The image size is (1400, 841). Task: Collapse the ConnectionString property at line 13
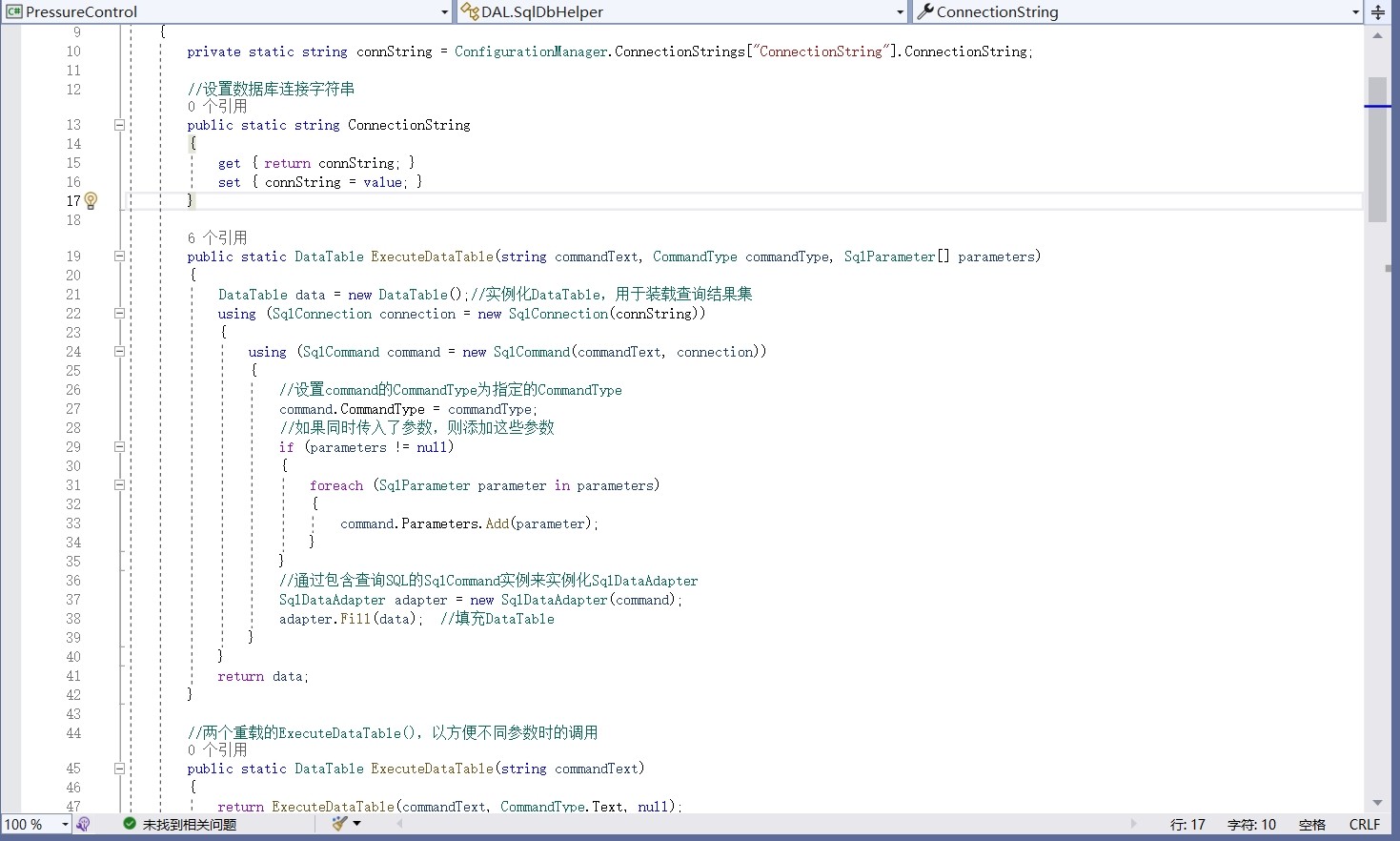(x=119, y=125)
